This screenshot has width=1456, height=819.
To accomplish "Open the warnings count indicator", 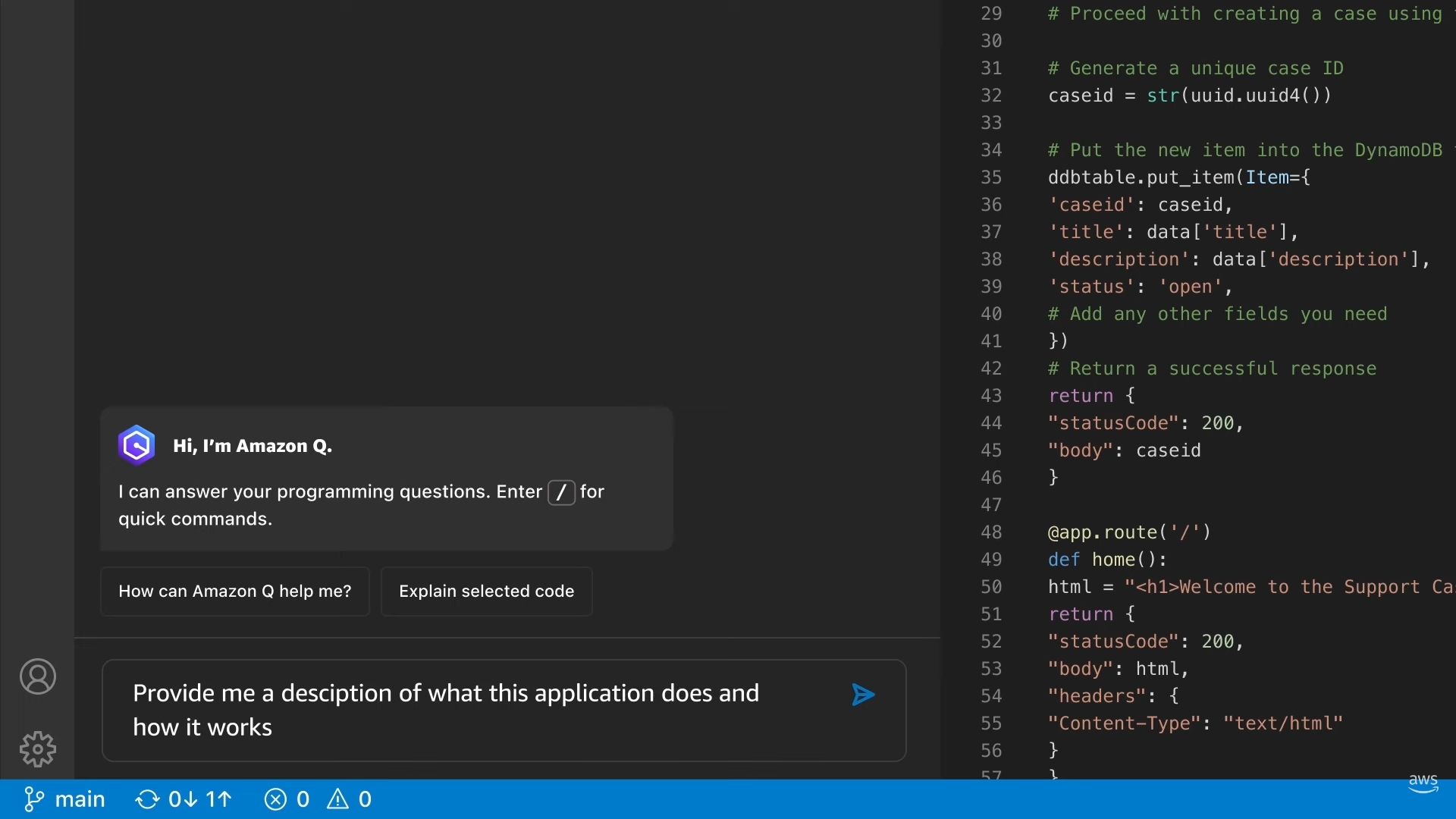I will tap(349, 799).
